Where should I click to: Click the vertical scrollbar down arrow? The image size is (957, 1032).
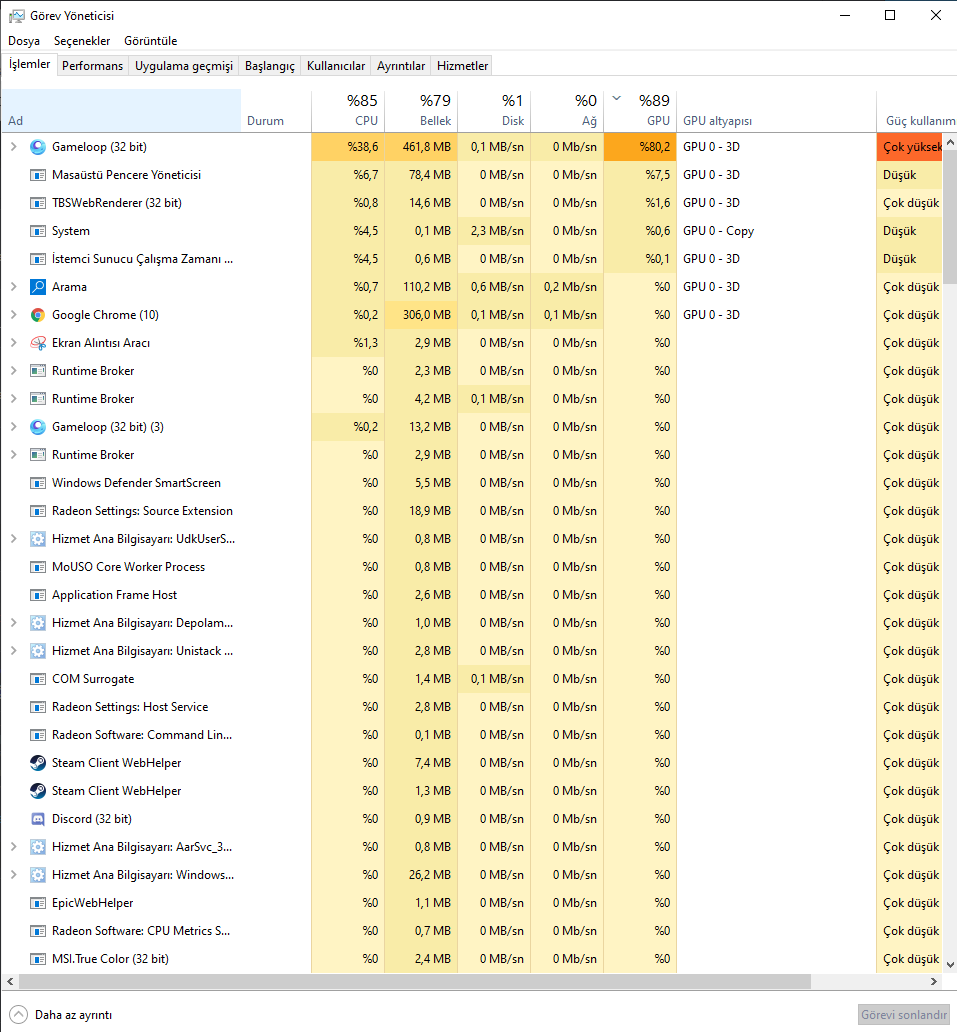click(x=950, y=965)
